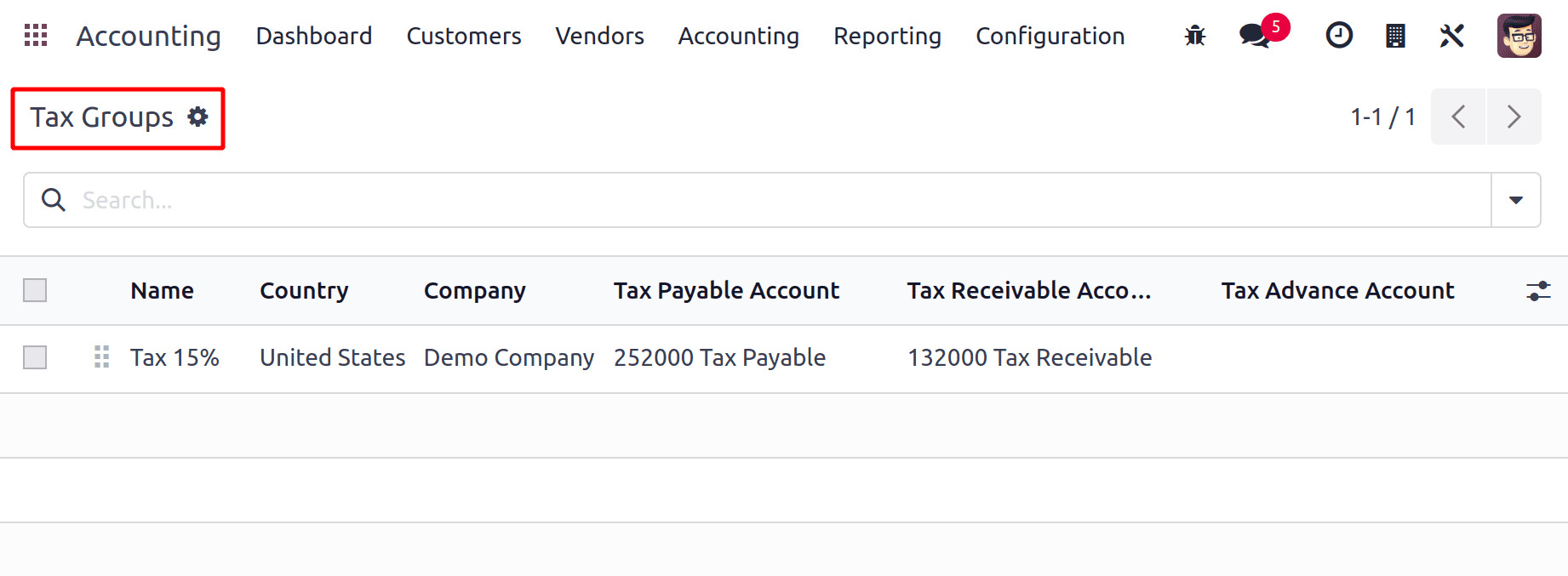The width and height of the screenshot is (1568, 576).
Task: Open the user avatar menu
Action: point(1519,36)
